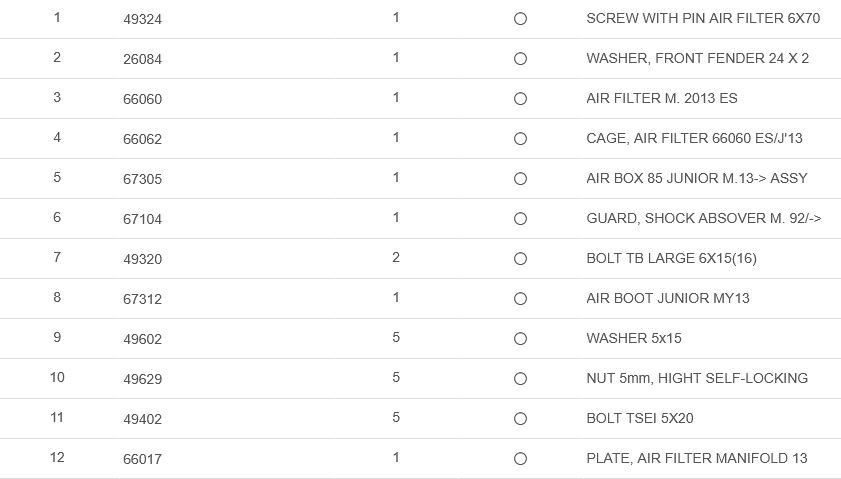Select radio for GUARD, SHOCK ABSOVER
Image resolution: width=841 pixels, height=479 pixels.
point(520,219)
